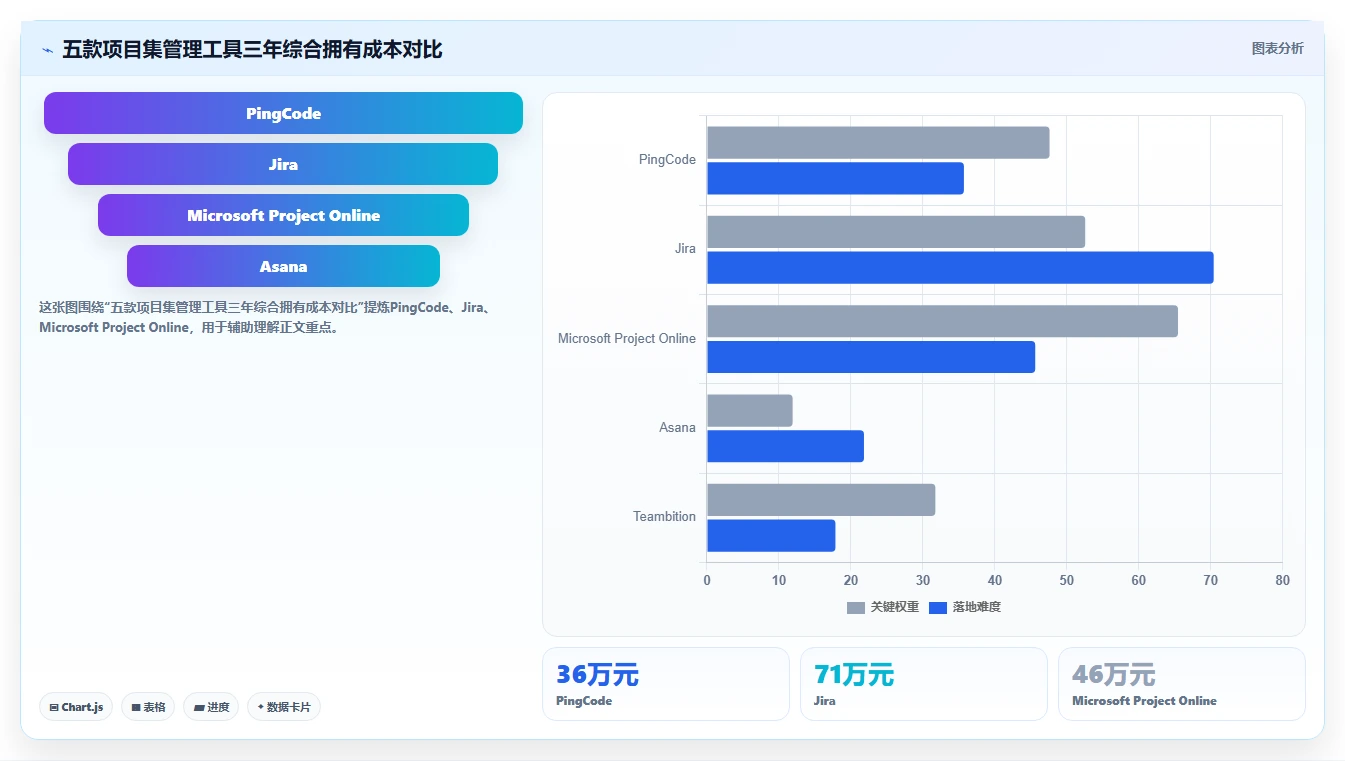The image size is (1345, 761).
Task: Click the title 五款项目集管理工具三年综合拥有成本对比
Action: point(252,49)
